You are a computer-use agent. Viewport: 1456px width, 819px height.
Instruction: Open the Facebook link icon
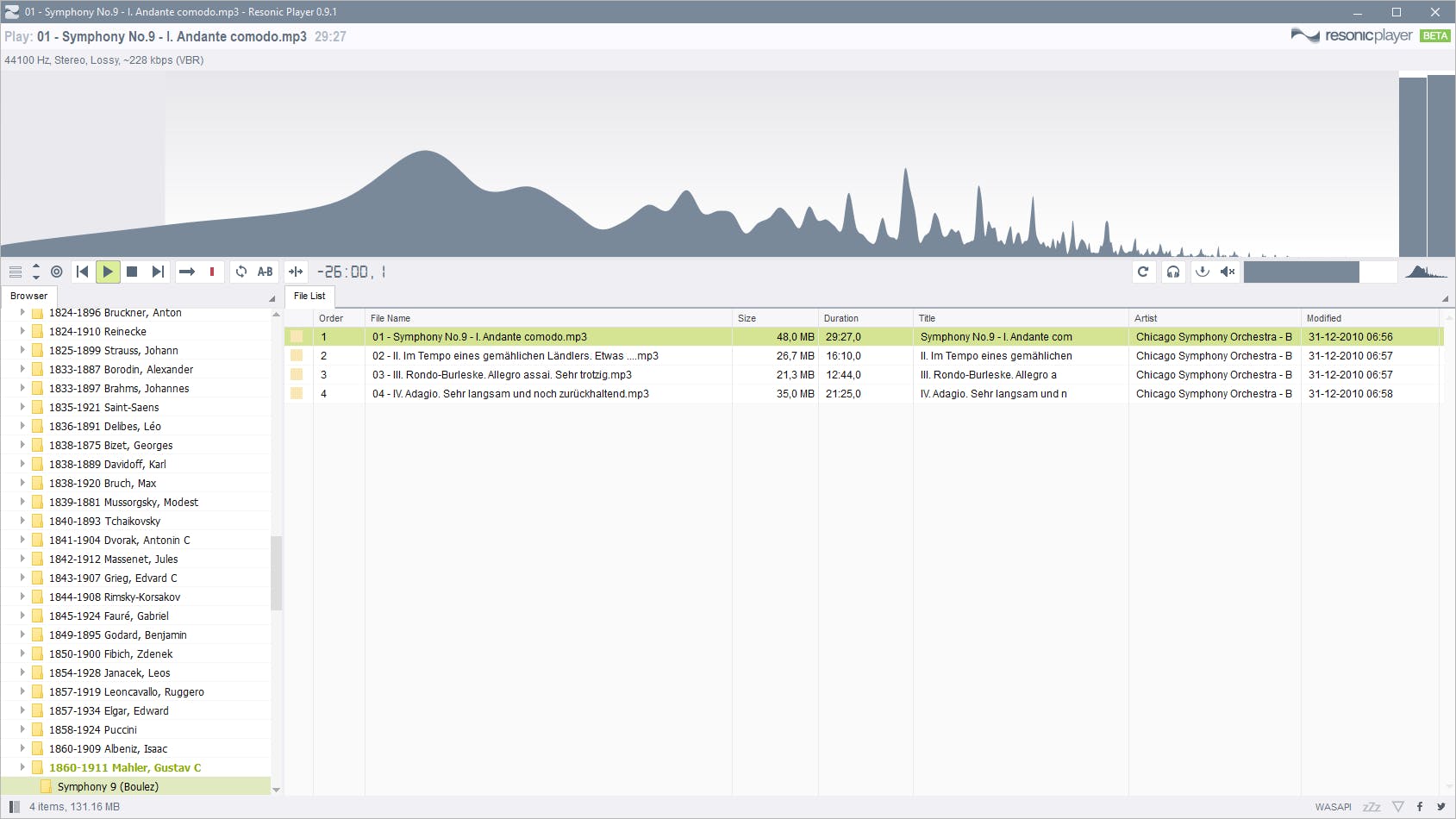click(1420, 807)
